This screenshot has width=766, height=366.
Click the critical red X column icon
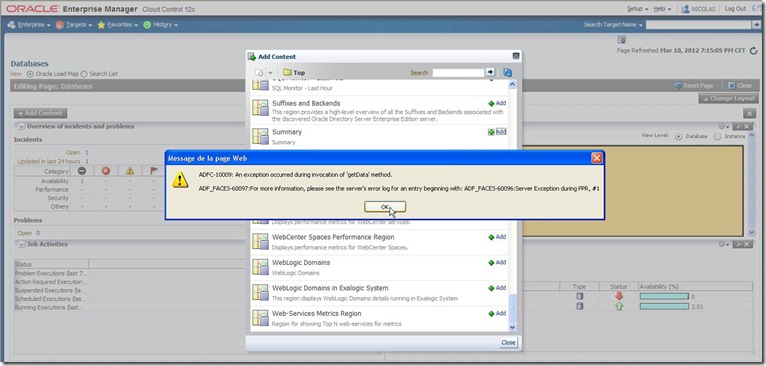(x=106, y=171)
